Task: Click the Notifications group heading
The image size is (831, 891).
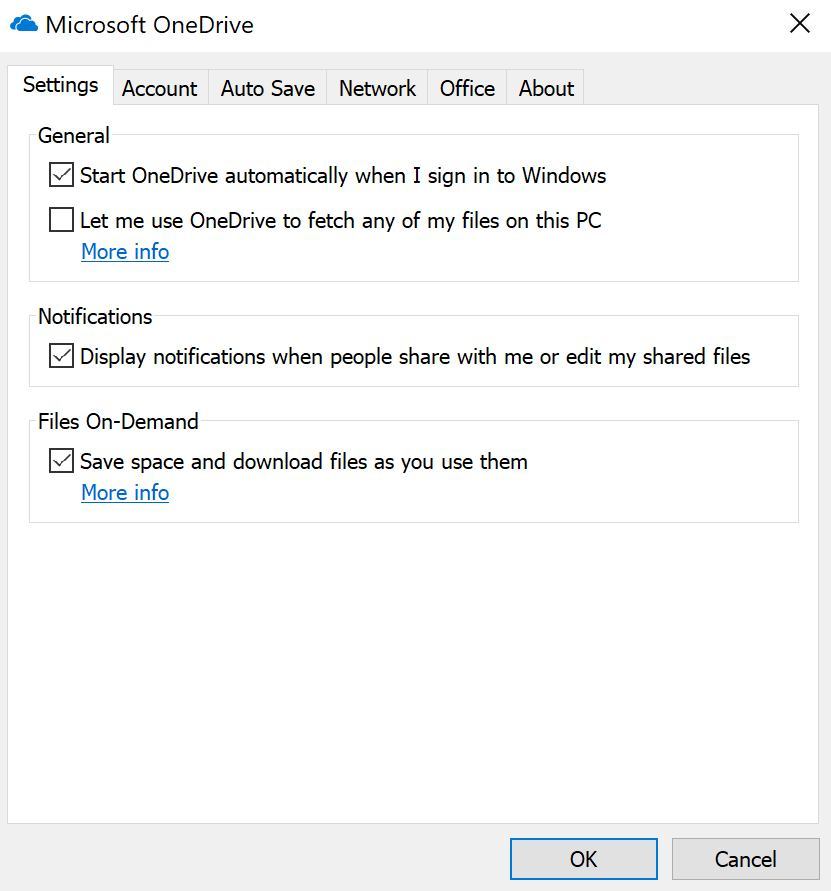Action: coord(95,317)
